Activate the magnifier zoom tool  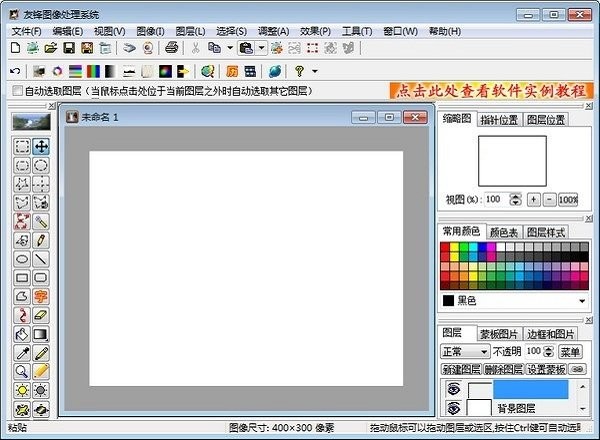[22, 372]
